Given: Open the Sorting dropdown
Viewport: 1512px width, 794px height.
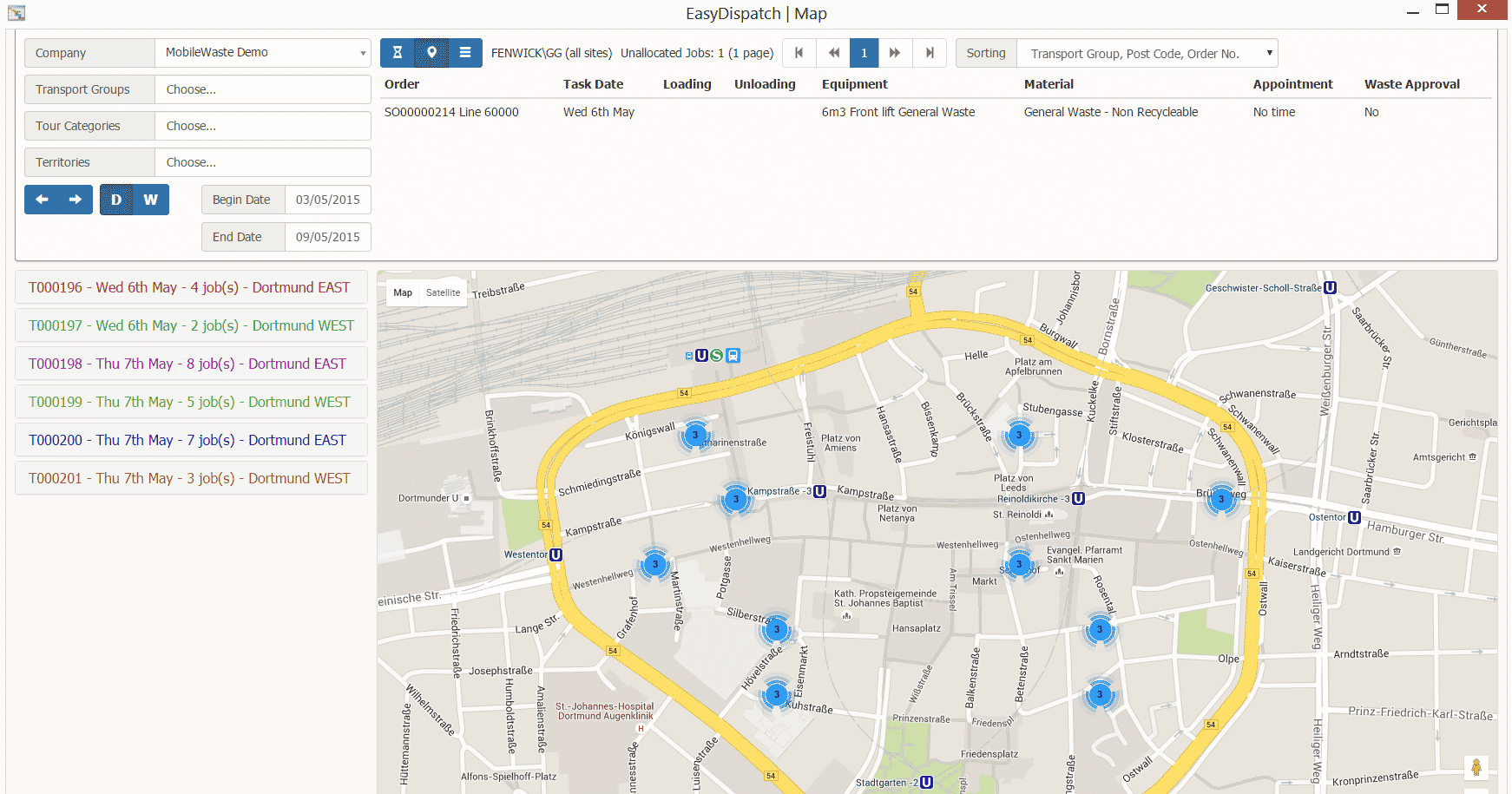Looking at the screenshot, I should pyautogui.click(x=1147, y=53).
